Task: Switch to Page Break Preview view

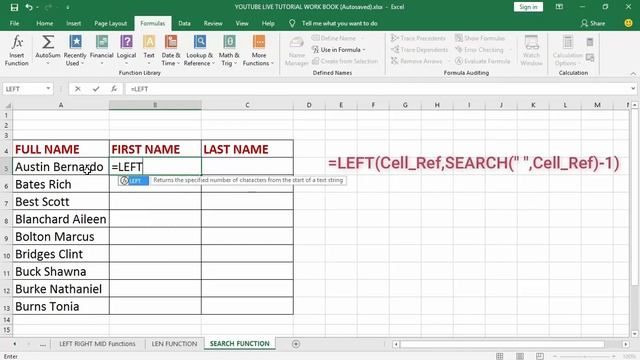Action: coord(540,356)
